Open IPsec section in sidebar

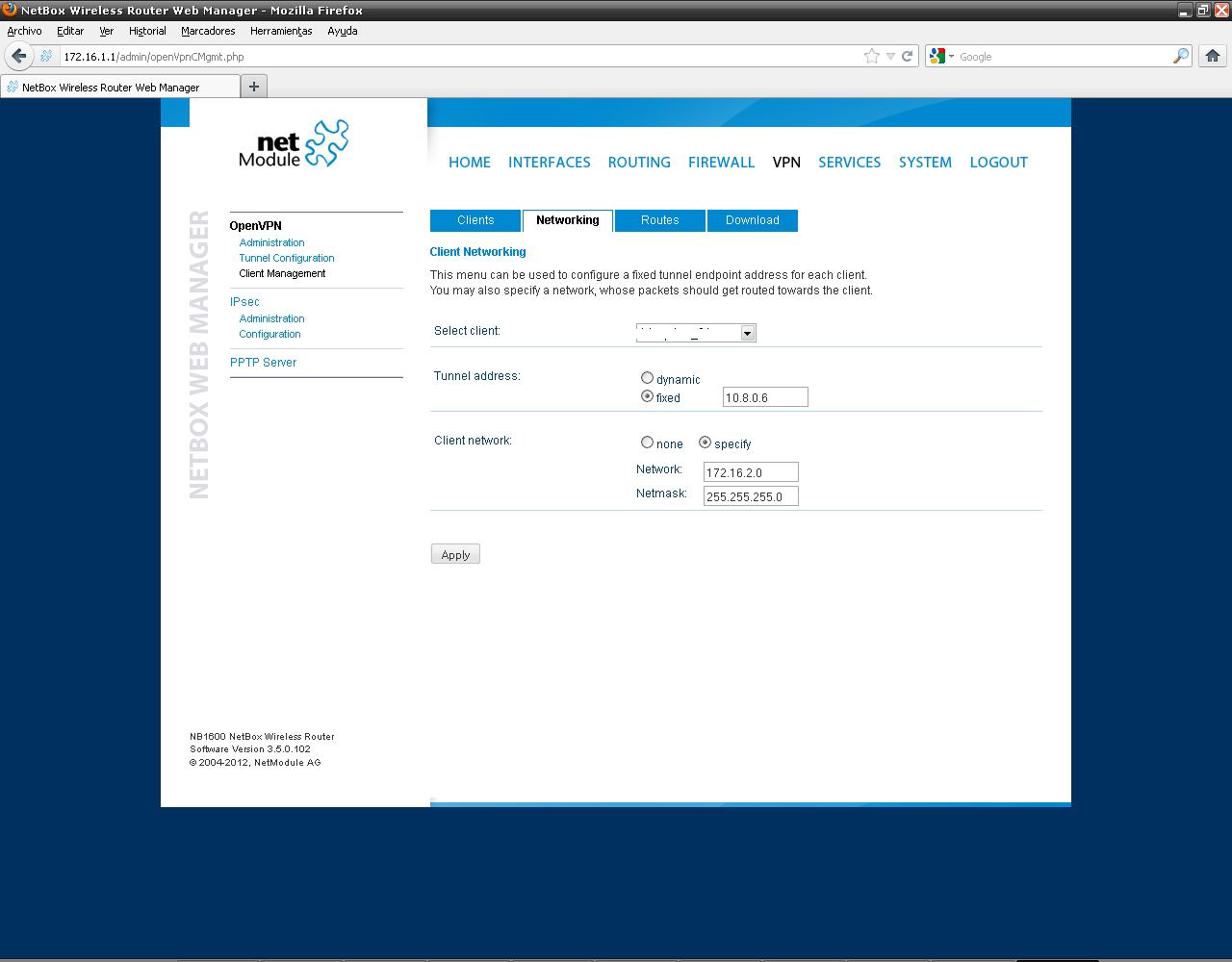(x=244, y=302)
